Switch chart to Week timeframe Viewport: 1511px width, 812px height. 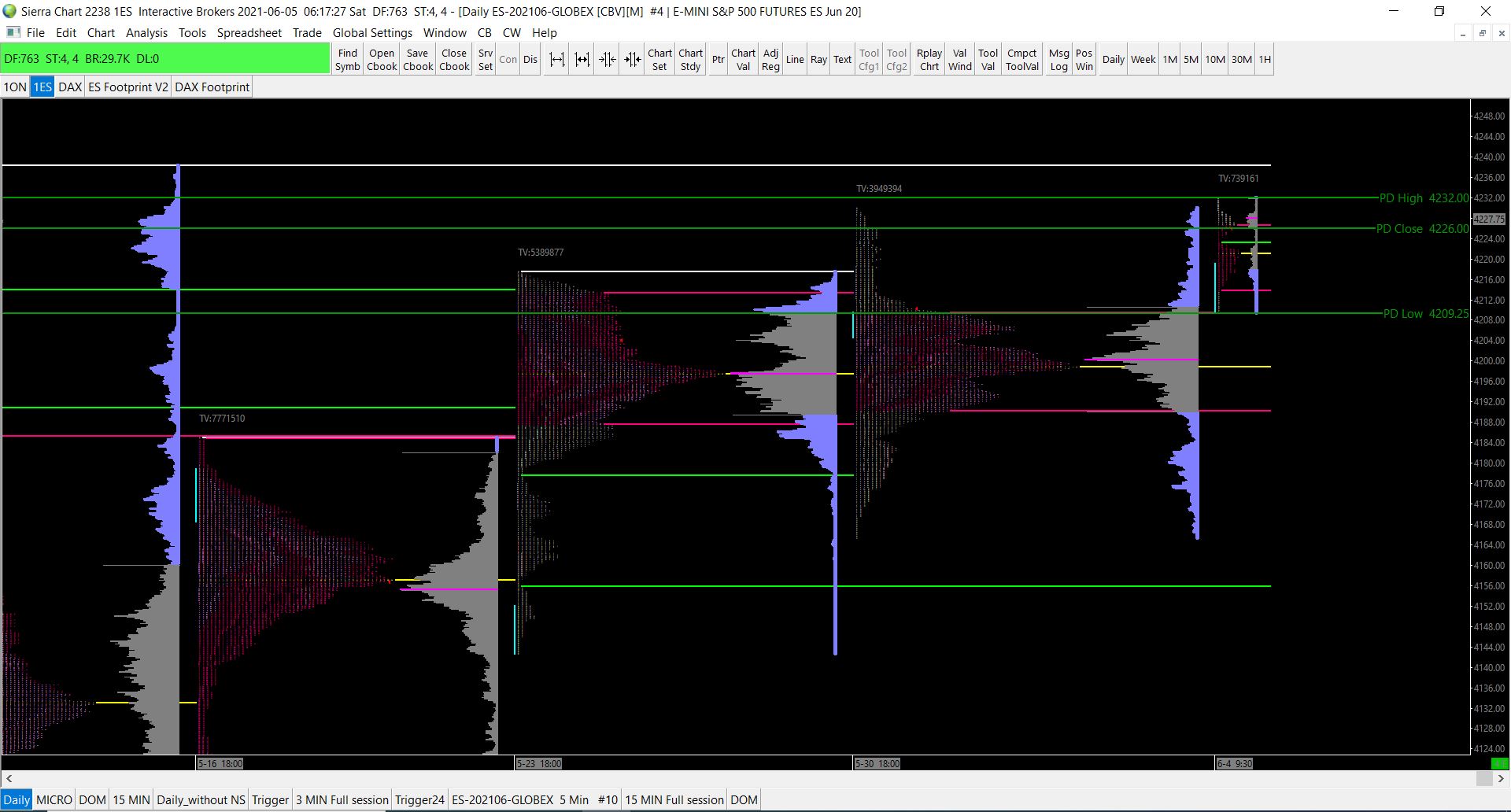click(1143, 60)
